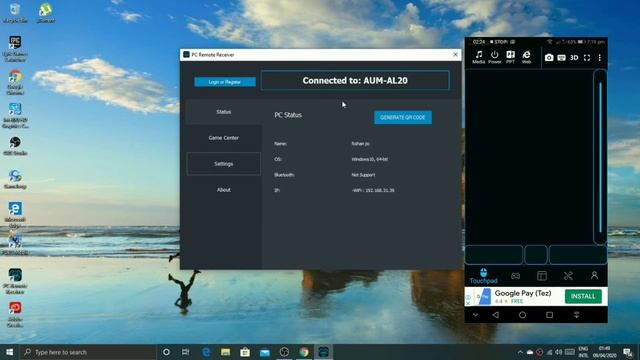Image resolution: width=640 pixels, height=360 pixels.
Task: Click the touchpad vertical scroll strip
Action: click(x=600, y=157)
